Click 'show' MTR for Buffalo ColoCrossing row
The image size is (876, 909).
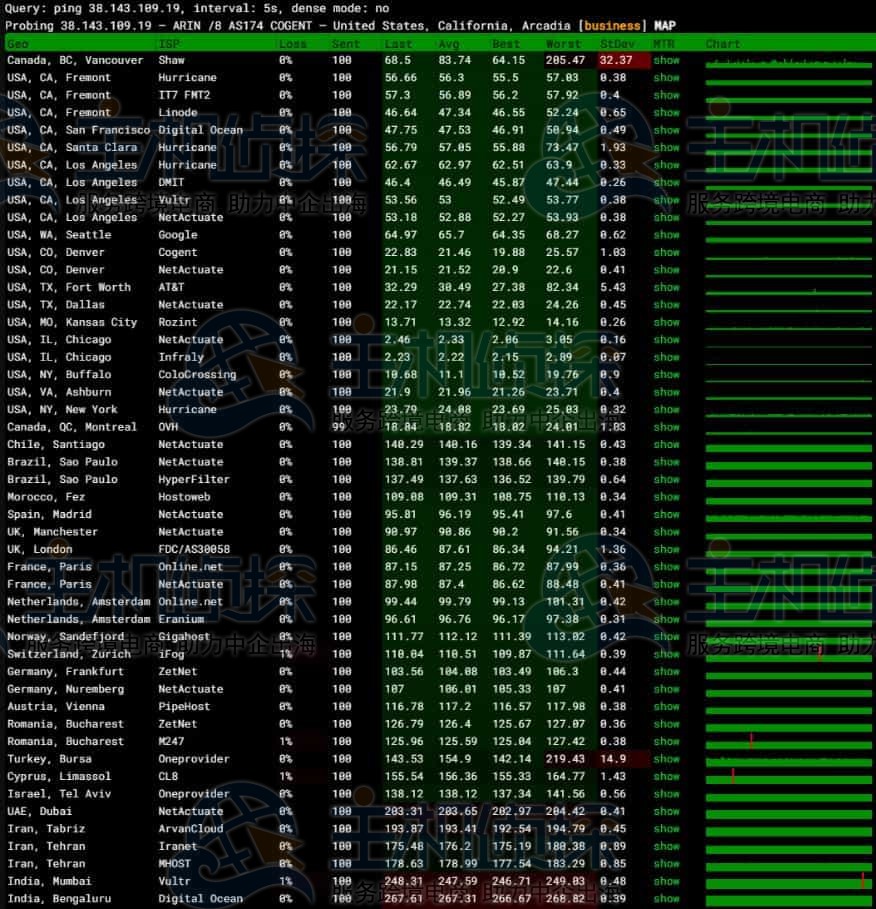(666, 374)
